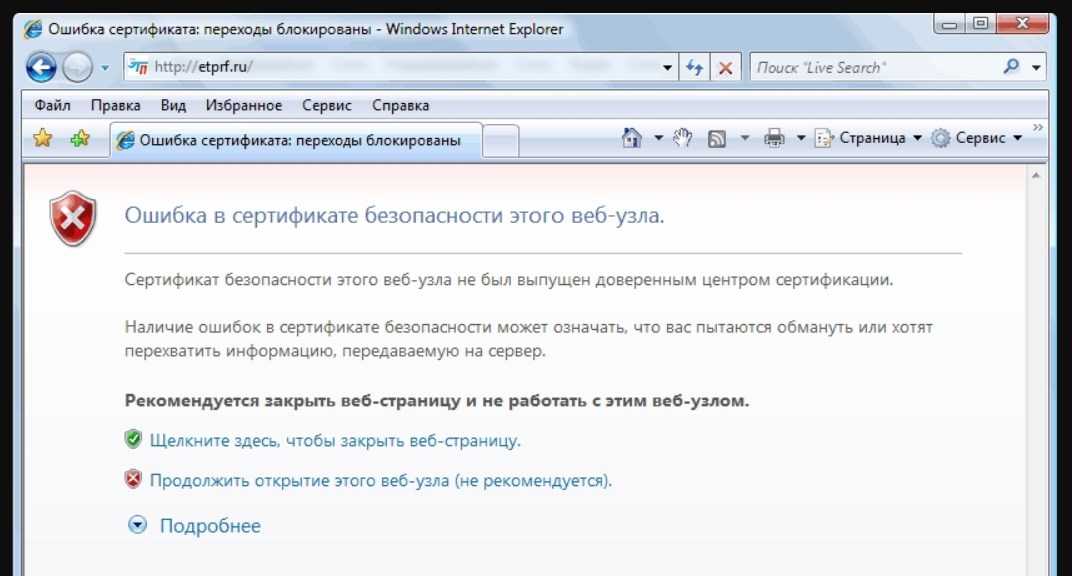This screenshot has height=576, width=1072.
Task: Click the large red certificate error shield
Action: pos(72,219)
